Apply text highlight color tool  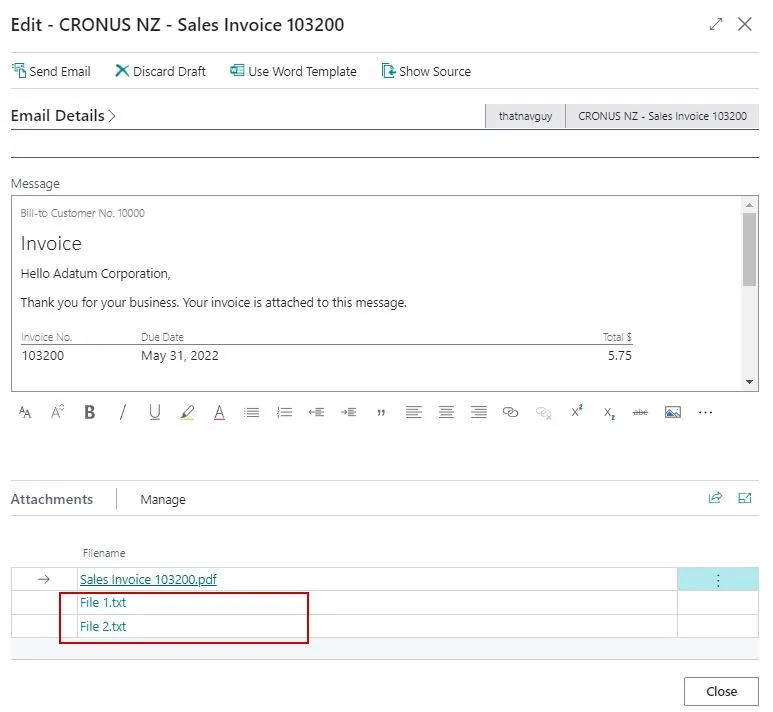[187, 412]
